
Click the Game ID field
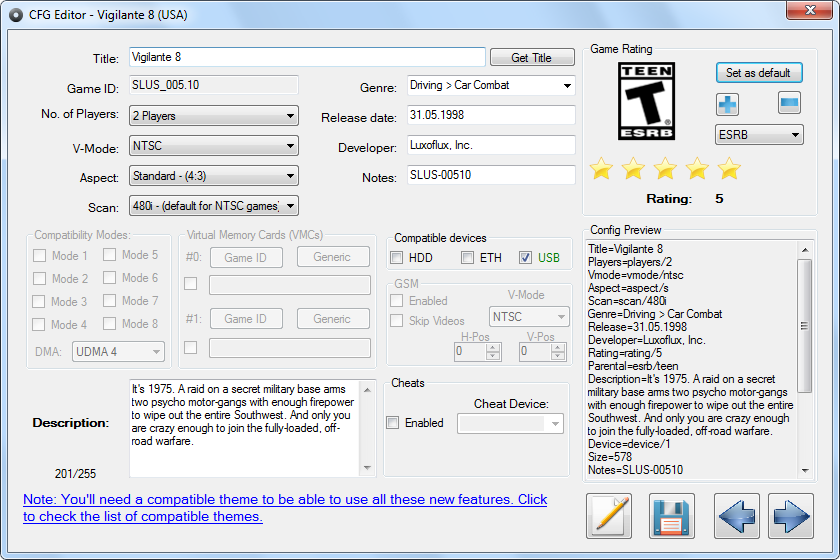click(x=214, y=85)
